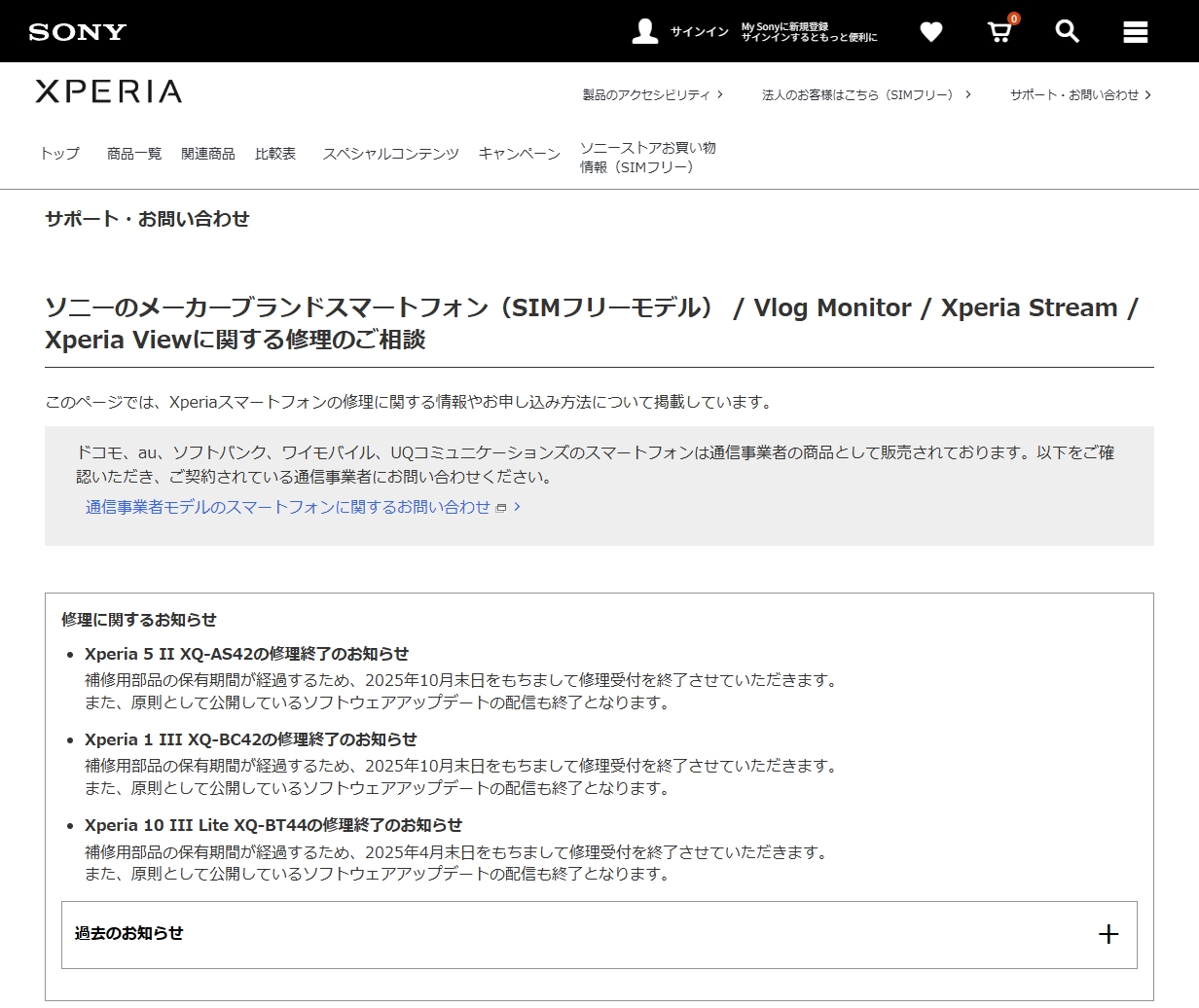Click the Sony logo in header
Viewport: 1199px width, 1008px height.
(78, 32)
